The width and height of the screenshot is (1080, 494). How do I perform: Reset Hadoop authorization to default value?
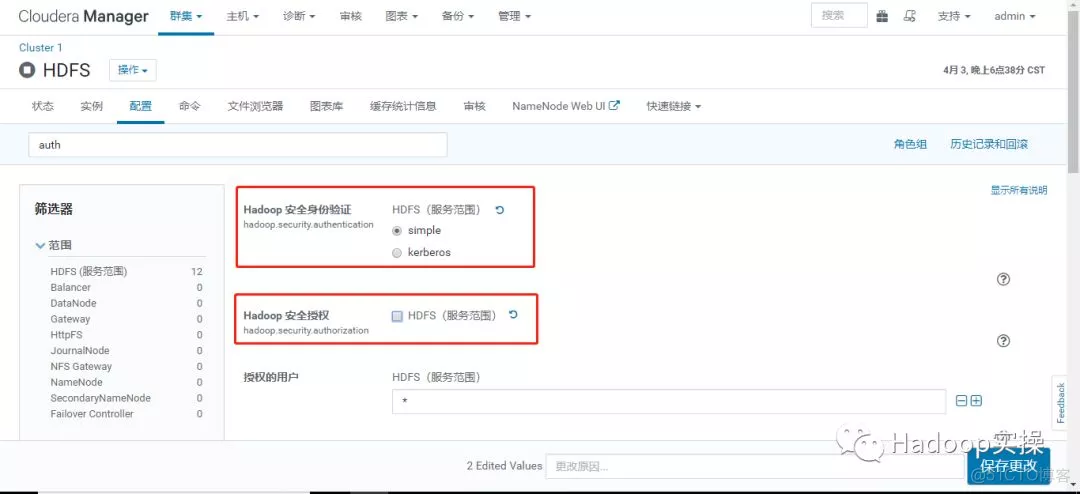click(x=513, y=314)
